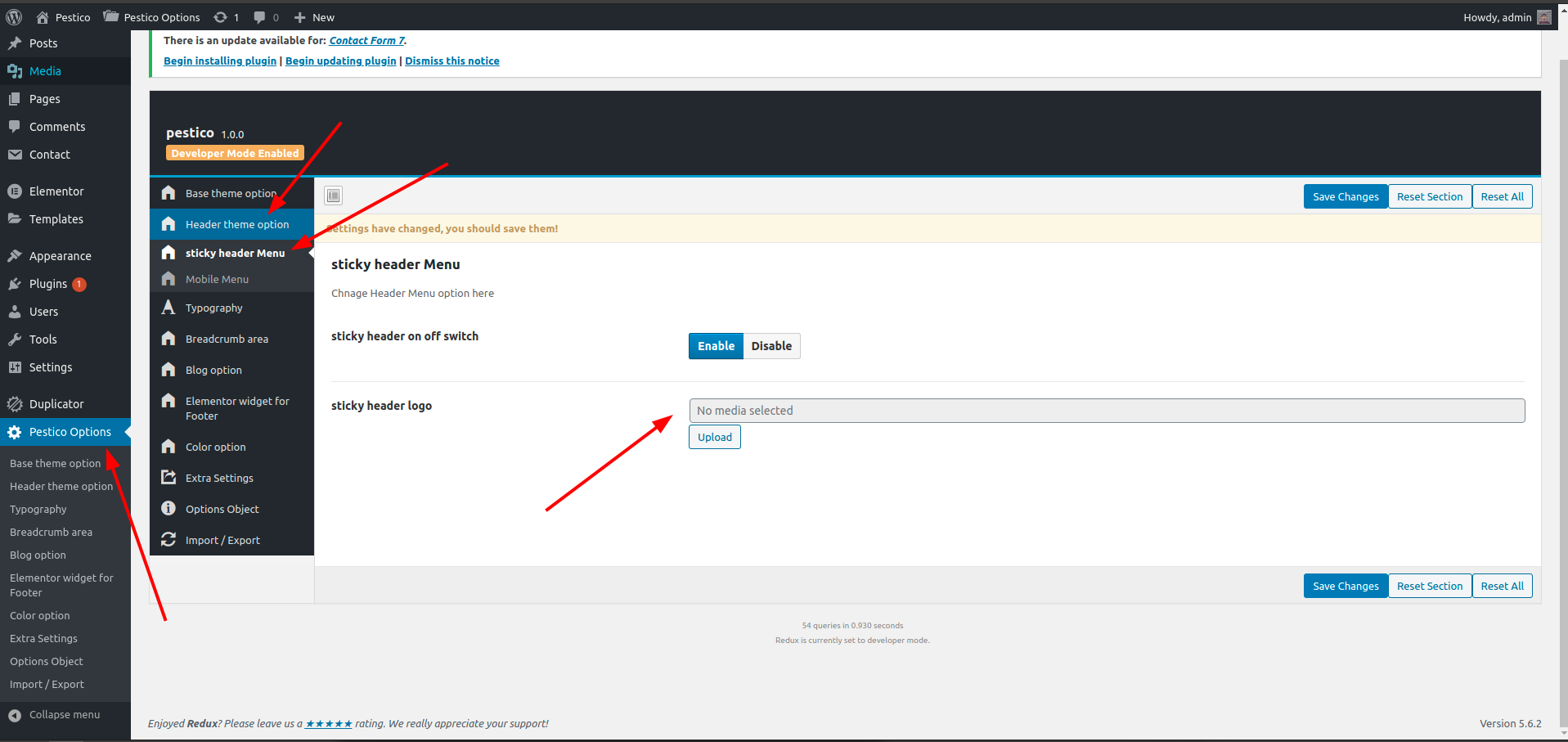The height and width of the screenshot is (742, 1568).
Task: Click the top Save Changes button
Action: click(x=1345, y=196)
